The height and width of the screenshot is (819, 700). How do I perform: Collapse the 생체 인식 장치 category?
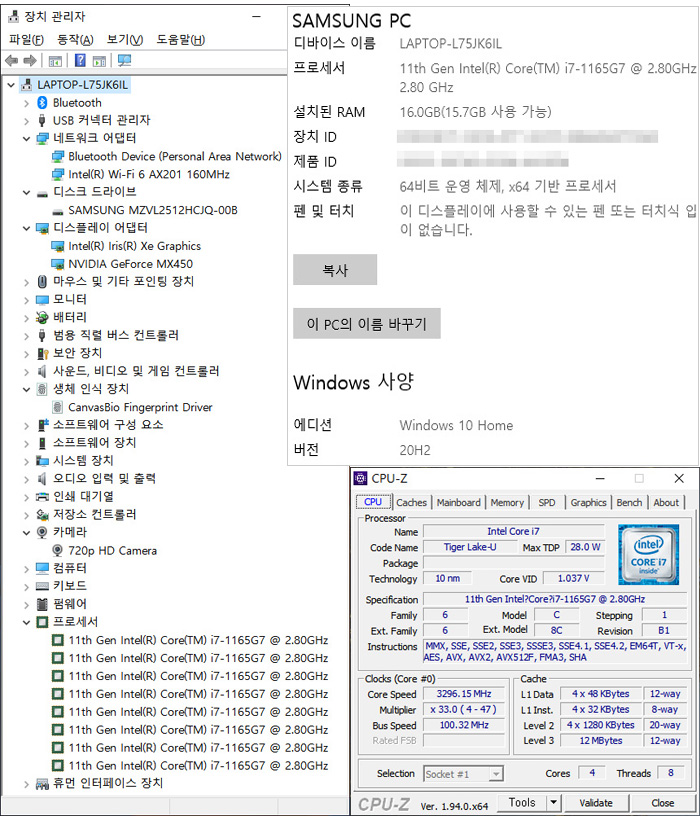point(26,389)
